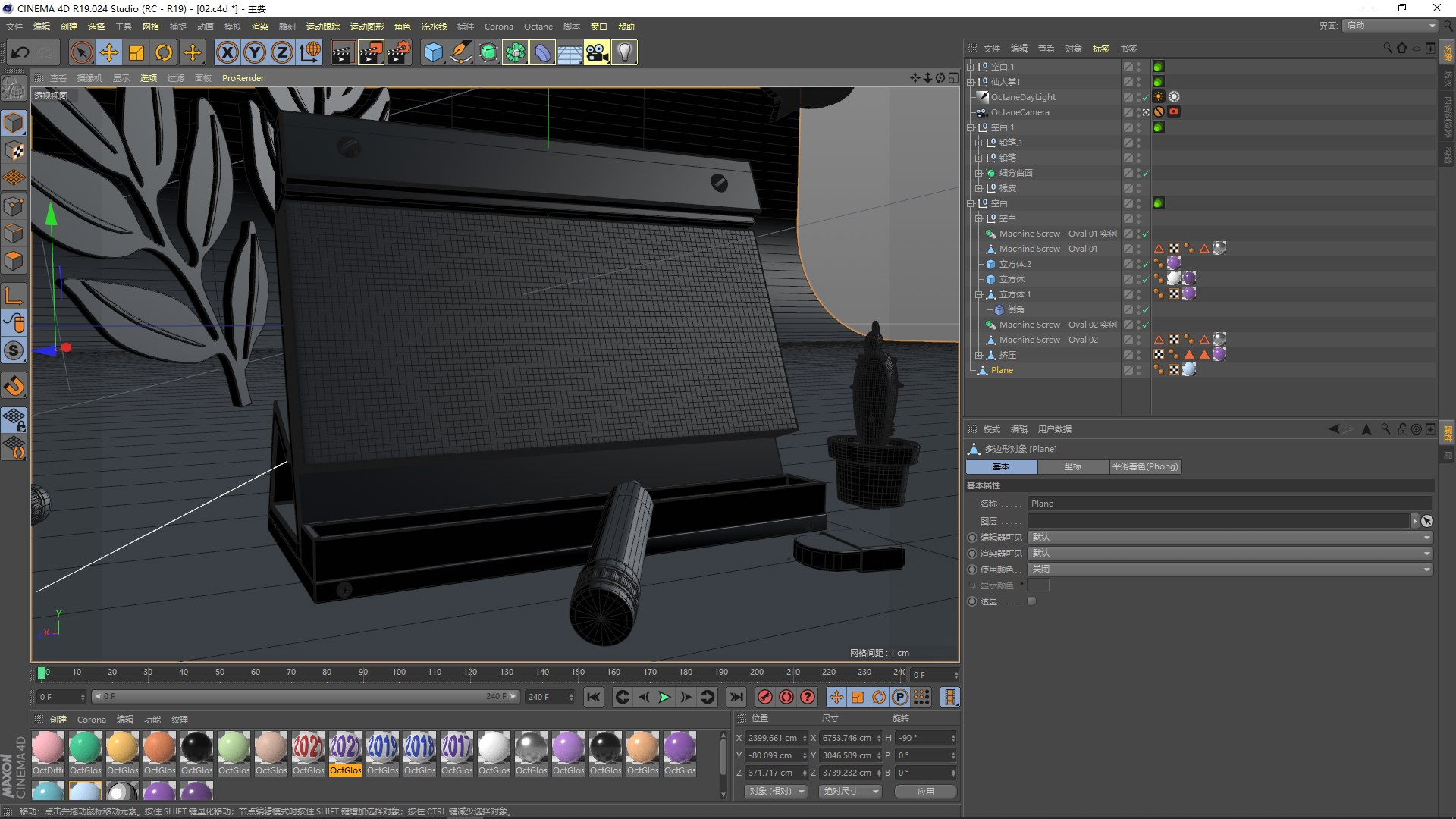The height and width of the screenshot is (819, 1456).
Task: Add a Cube primitive object
Action: pos(433,52)
